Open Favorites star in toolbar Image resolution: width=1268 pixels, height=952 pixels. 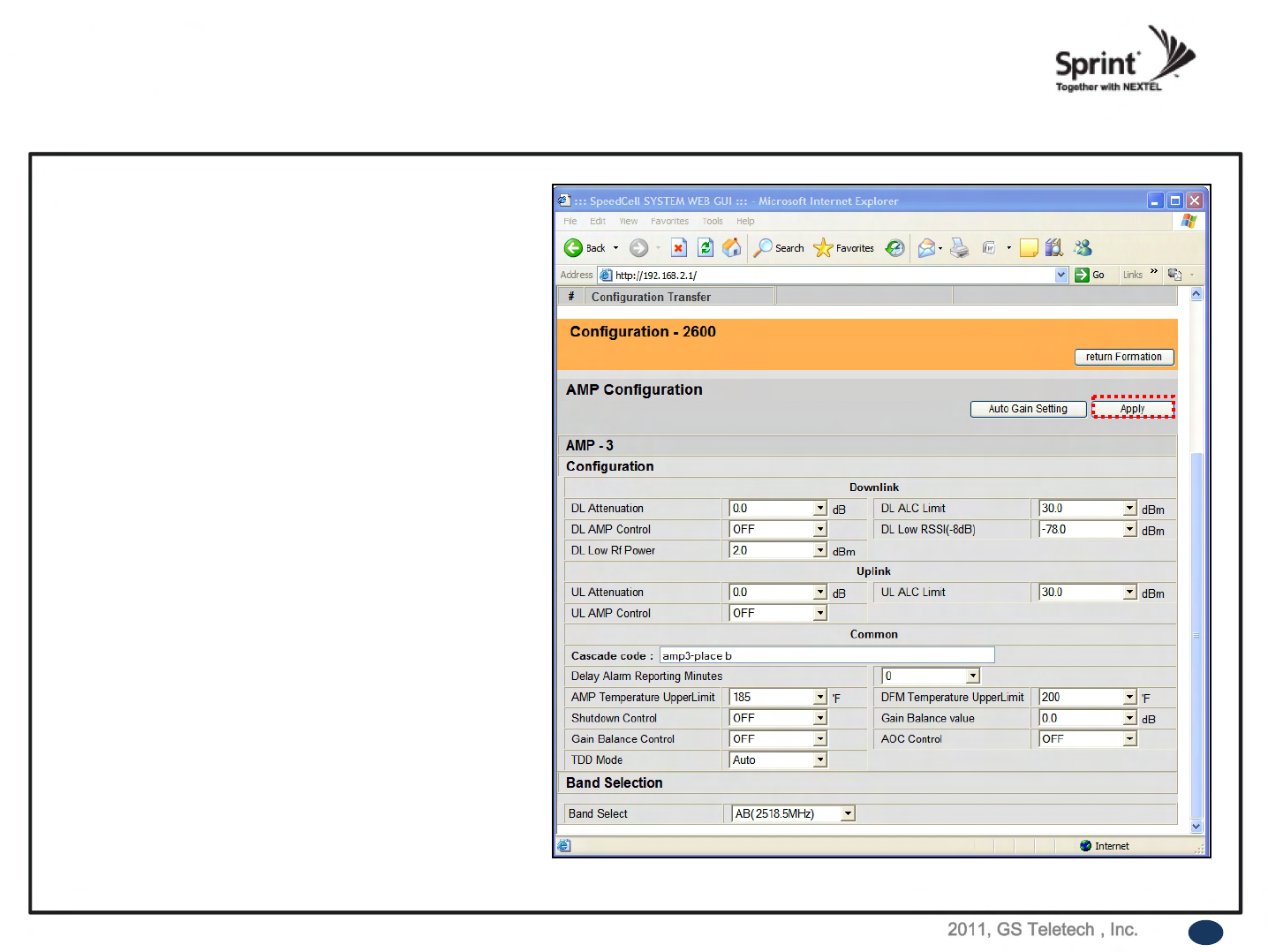pos(823,248)
